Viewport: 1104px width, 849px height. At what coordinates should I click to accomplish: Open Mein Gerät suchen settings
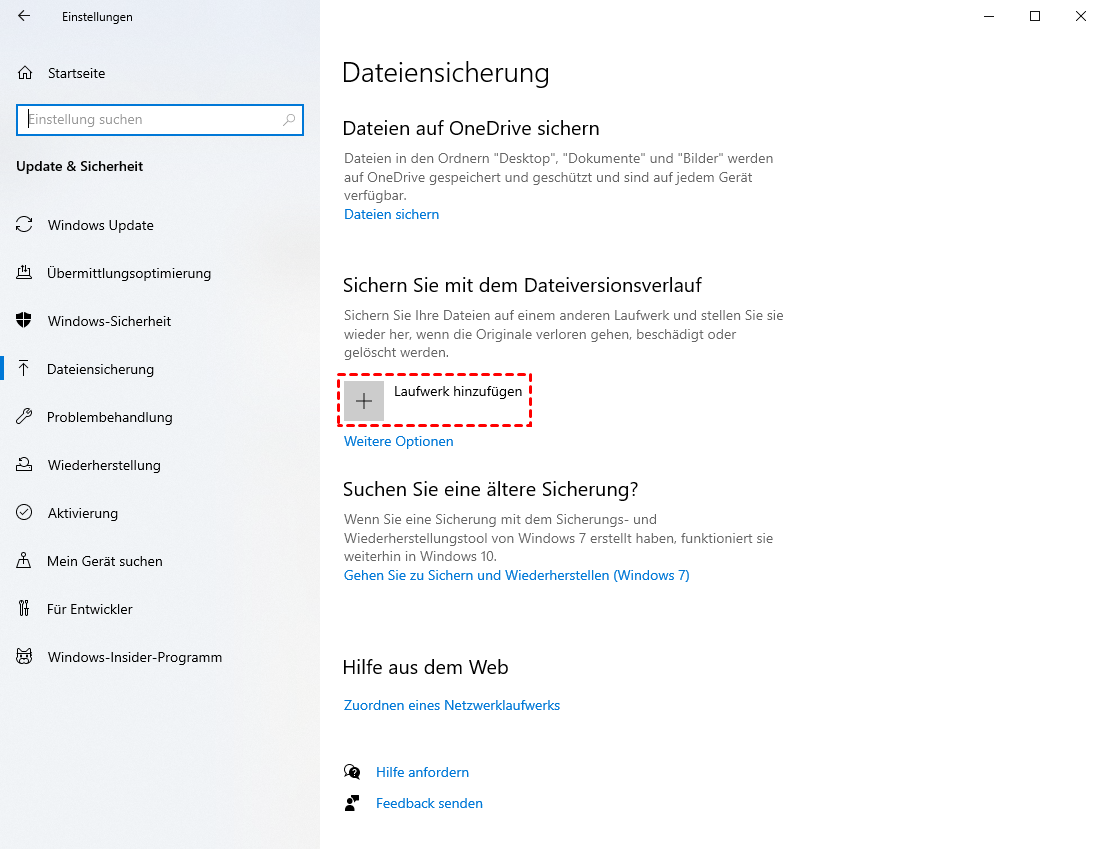pyautogui.click(x=104, y=561)
